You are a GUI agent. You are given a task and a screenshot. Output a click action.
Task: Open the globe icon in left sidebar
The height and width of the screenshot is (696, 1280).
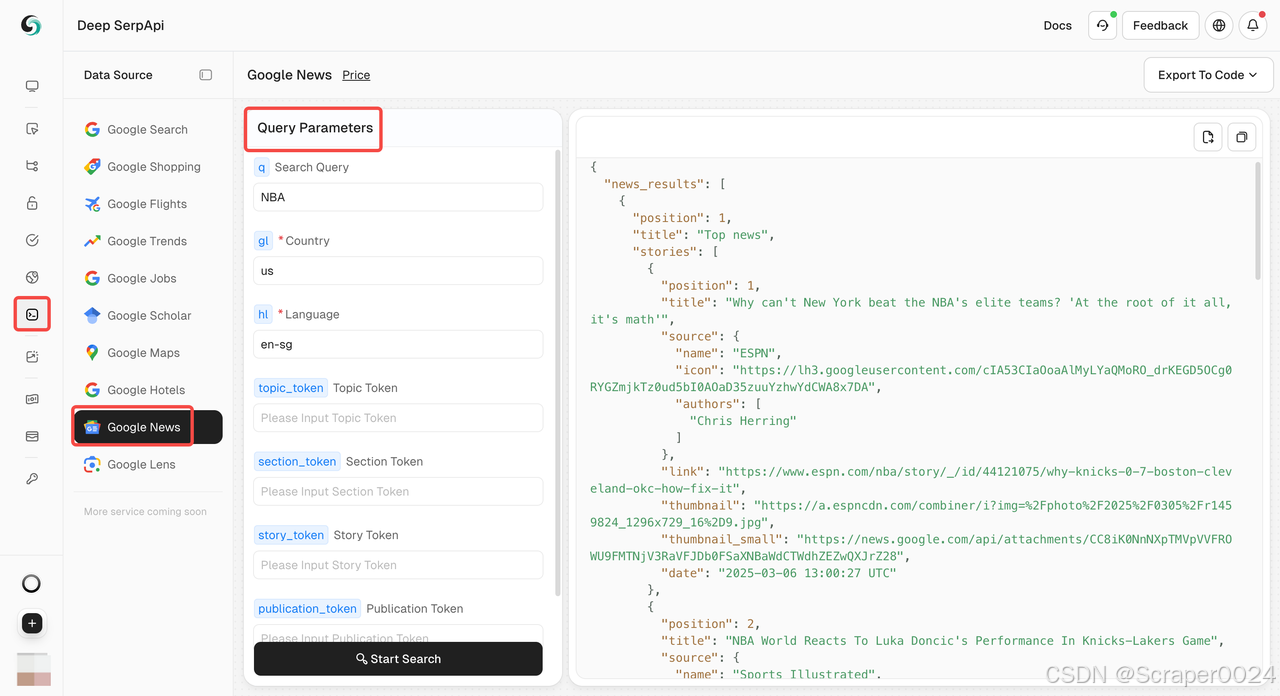pos(32,277)
